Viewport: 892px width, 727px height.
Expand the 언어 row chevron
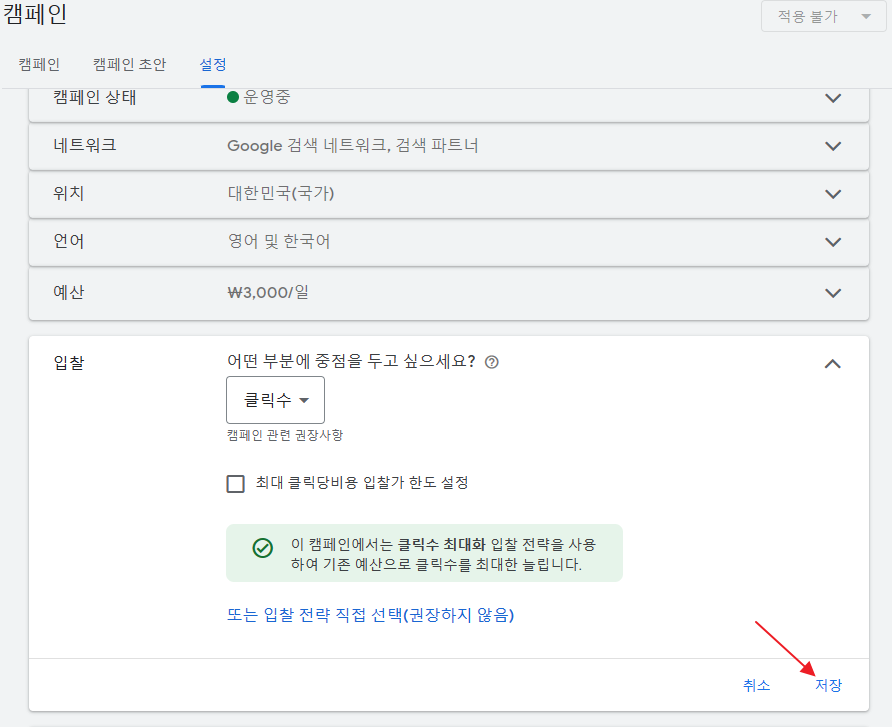coord(833,242)
